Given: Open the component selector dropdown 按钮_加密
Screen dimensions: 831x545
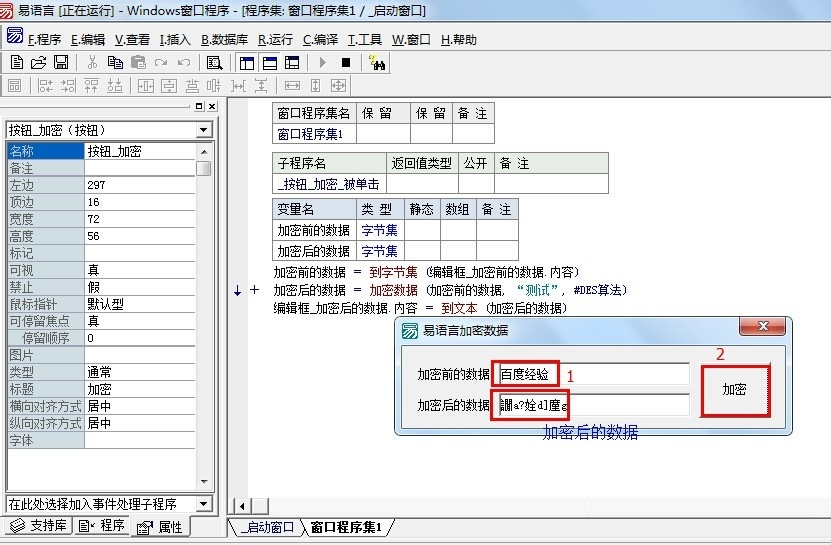Looking at the screenshot, I should click(x=203, y=130).
